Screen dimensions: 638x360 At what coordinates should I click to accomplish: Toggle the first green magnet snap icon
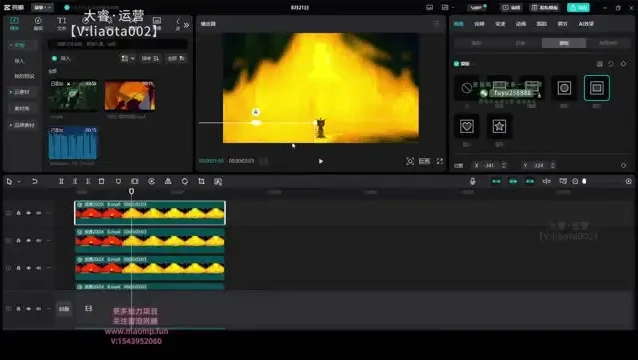[496, 181]
